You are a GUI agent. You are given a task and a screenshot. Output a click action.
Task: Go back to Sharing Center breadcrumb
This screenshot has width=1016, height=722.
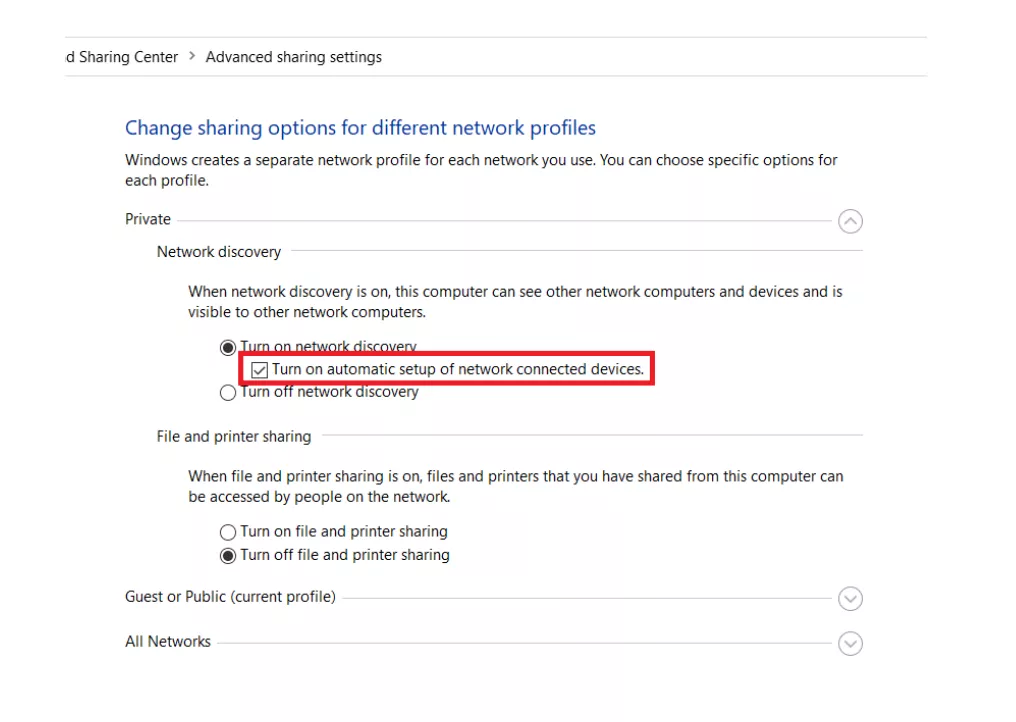point(122,57)
